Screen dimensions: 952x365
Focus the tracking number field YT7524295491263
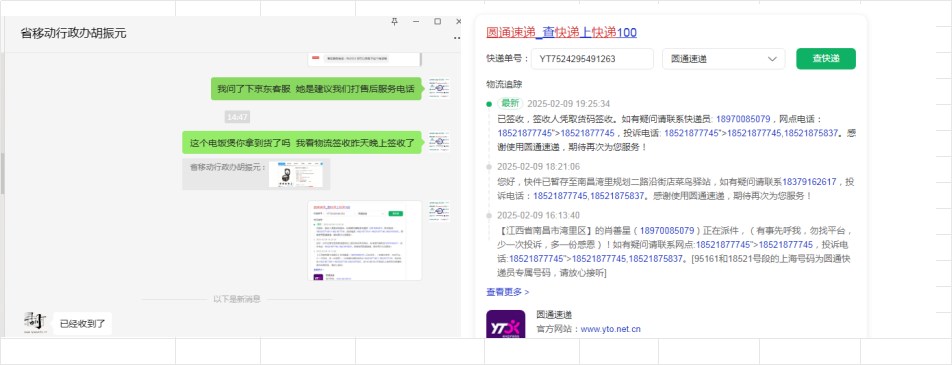(592, 59)
